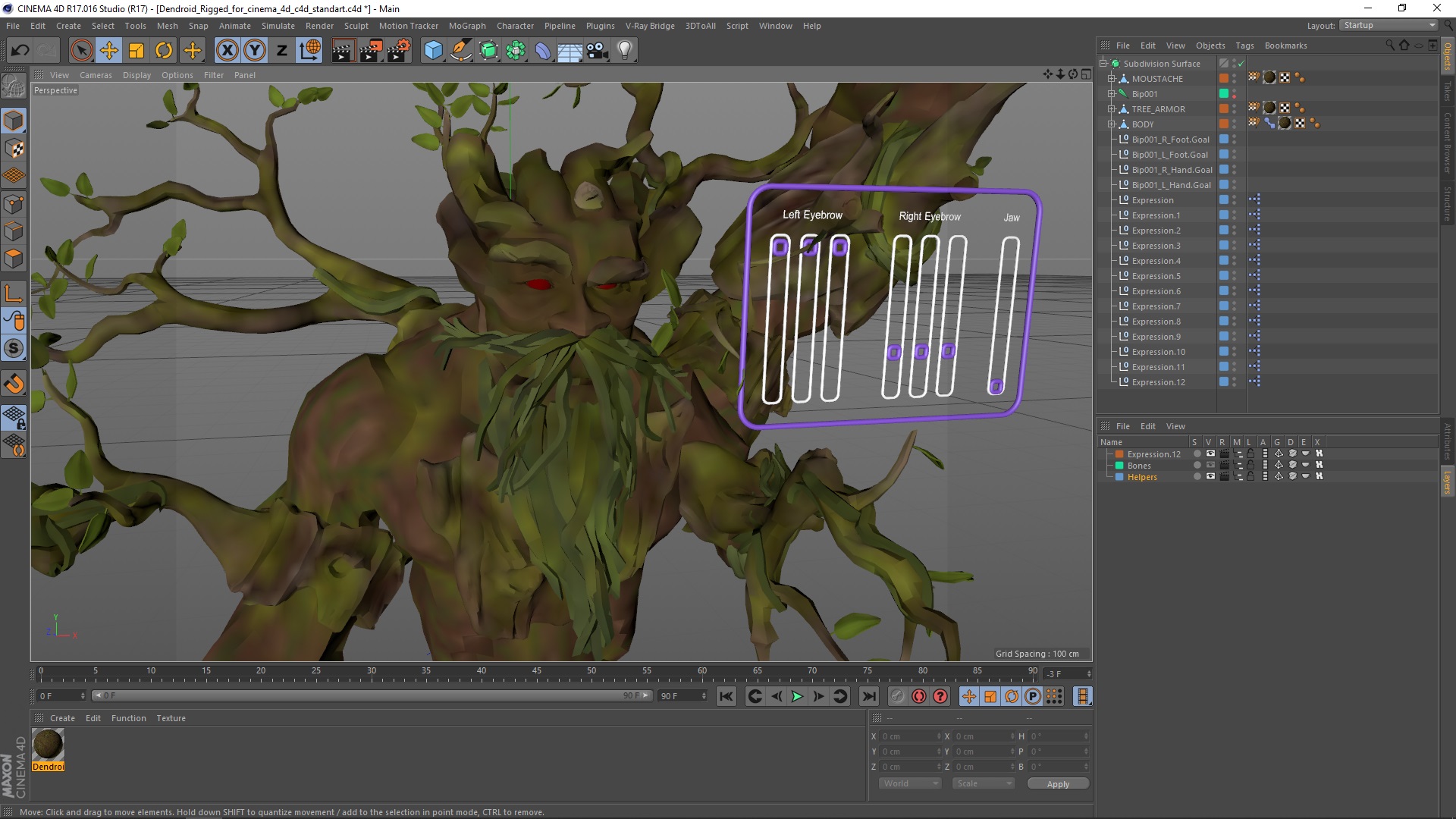Open the World coordinate system dropdown
Screen dimensions: 1456x819
(909, 783)
